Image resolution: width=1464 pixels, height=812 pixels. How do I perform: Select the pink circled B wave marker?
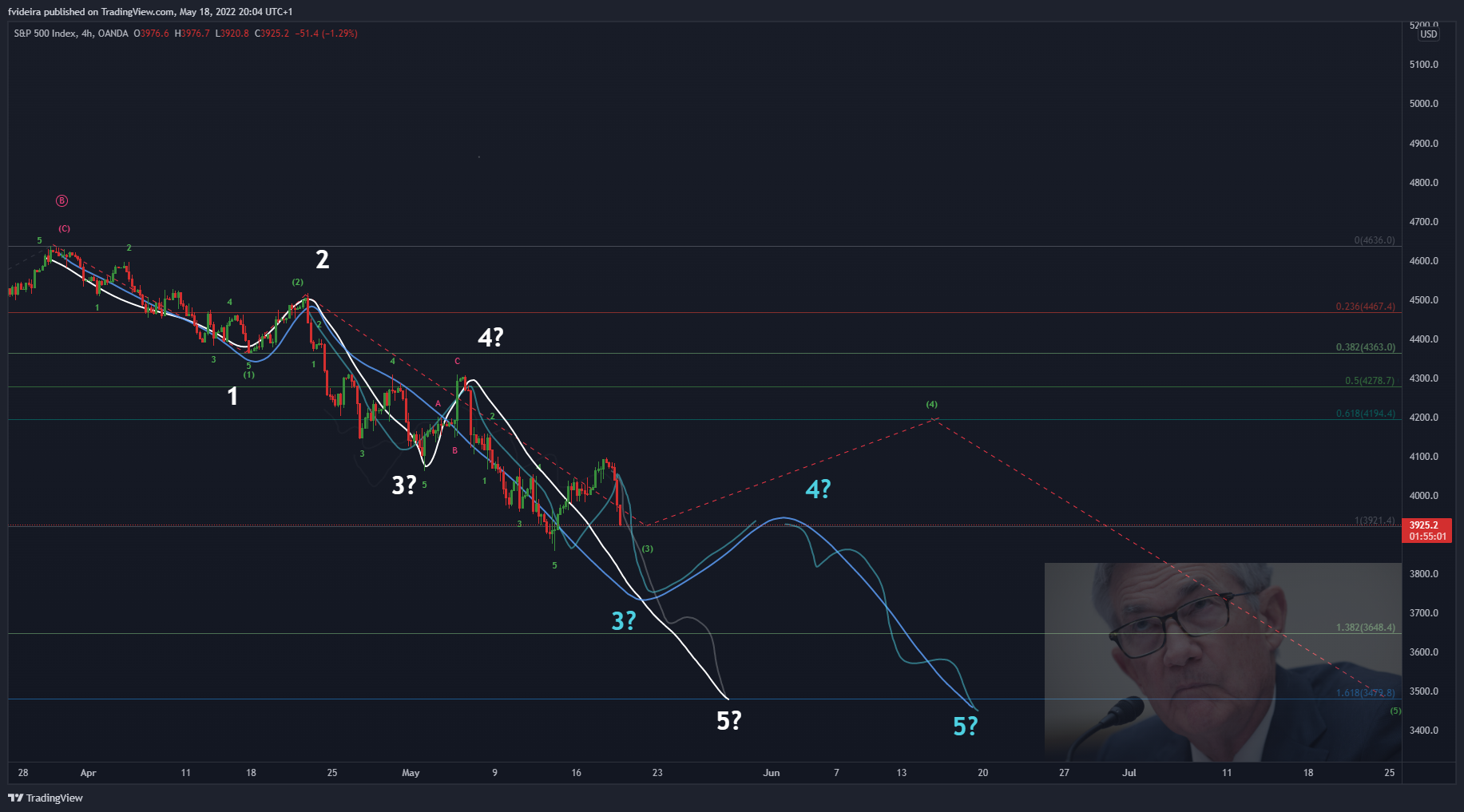click(x=61, y=201)
